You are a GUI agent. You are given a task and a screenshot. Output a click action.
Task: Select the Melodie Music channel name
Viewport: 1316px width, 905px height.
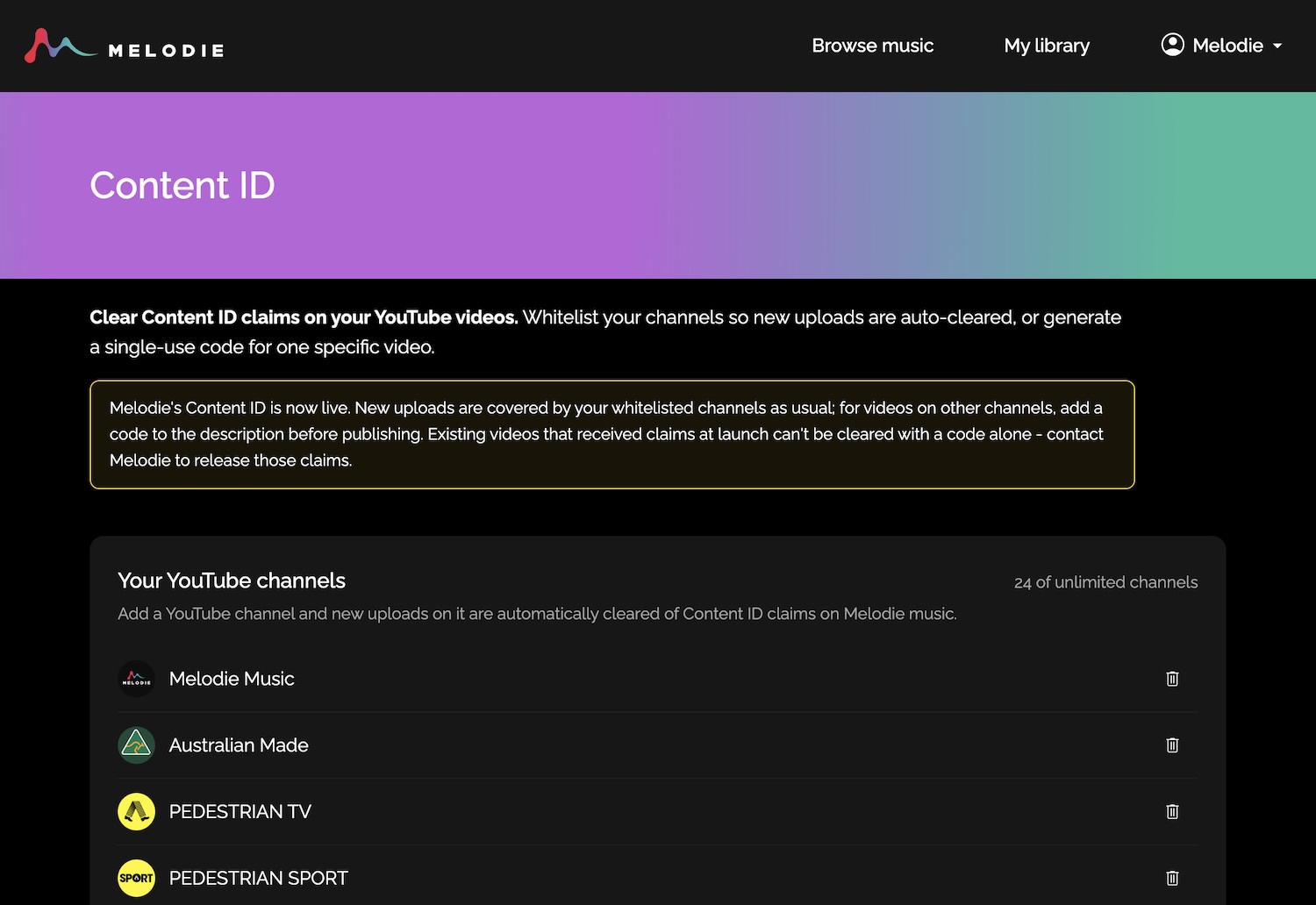pyautogui.click(x=232, y=679)
